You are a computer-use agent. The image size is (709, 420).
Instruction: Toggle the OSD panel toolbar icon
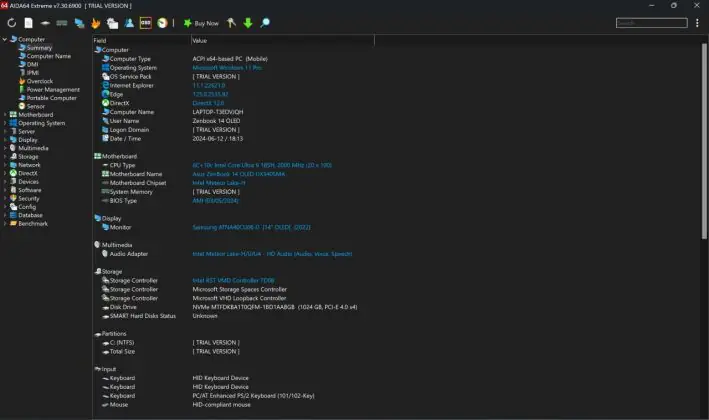click(146, 23)
